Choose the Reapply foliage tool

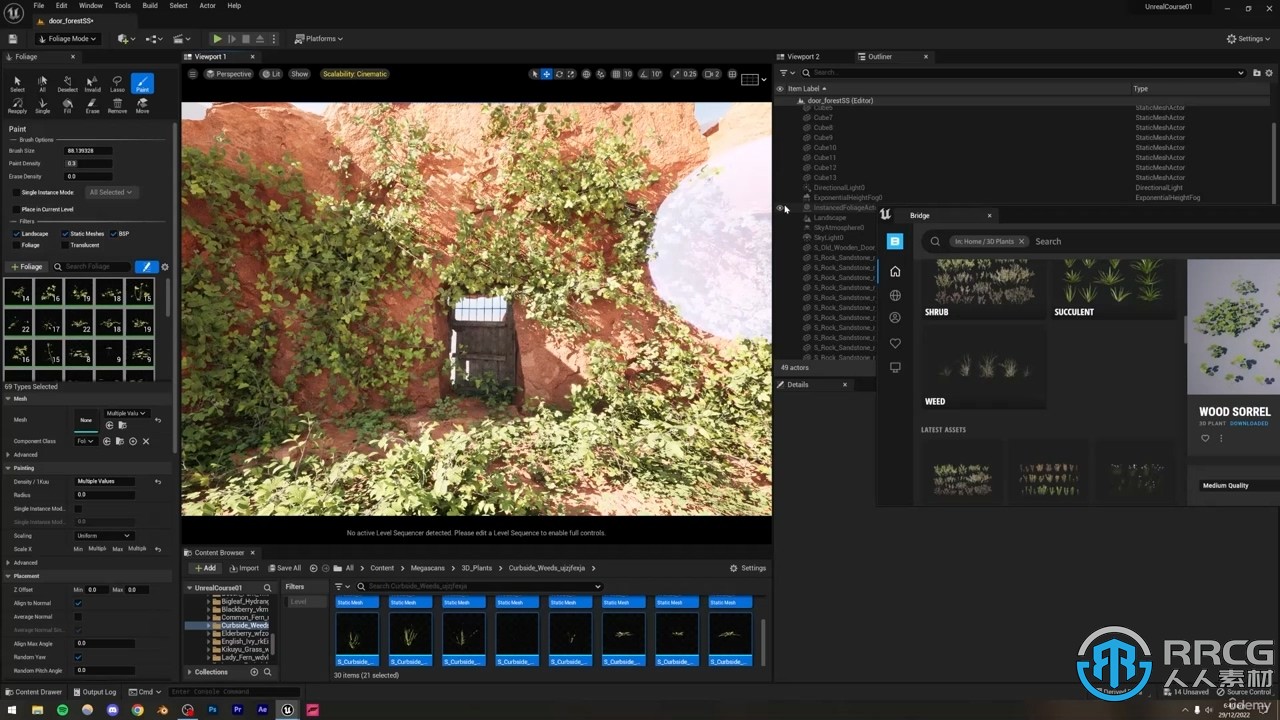click(x=17, y=105)
